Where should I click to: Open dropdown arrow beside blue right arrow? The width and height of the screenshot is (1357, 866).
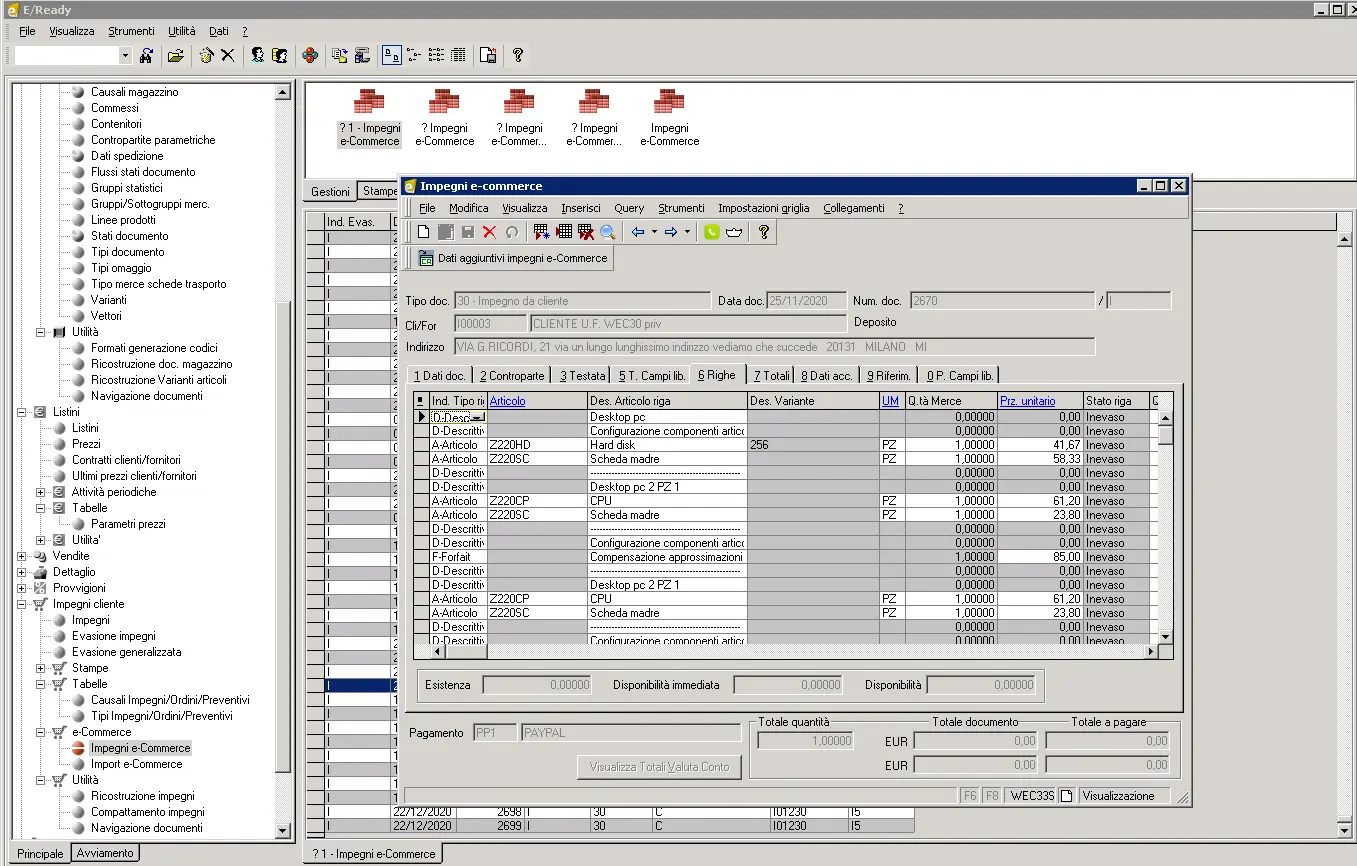coord(688,232)
